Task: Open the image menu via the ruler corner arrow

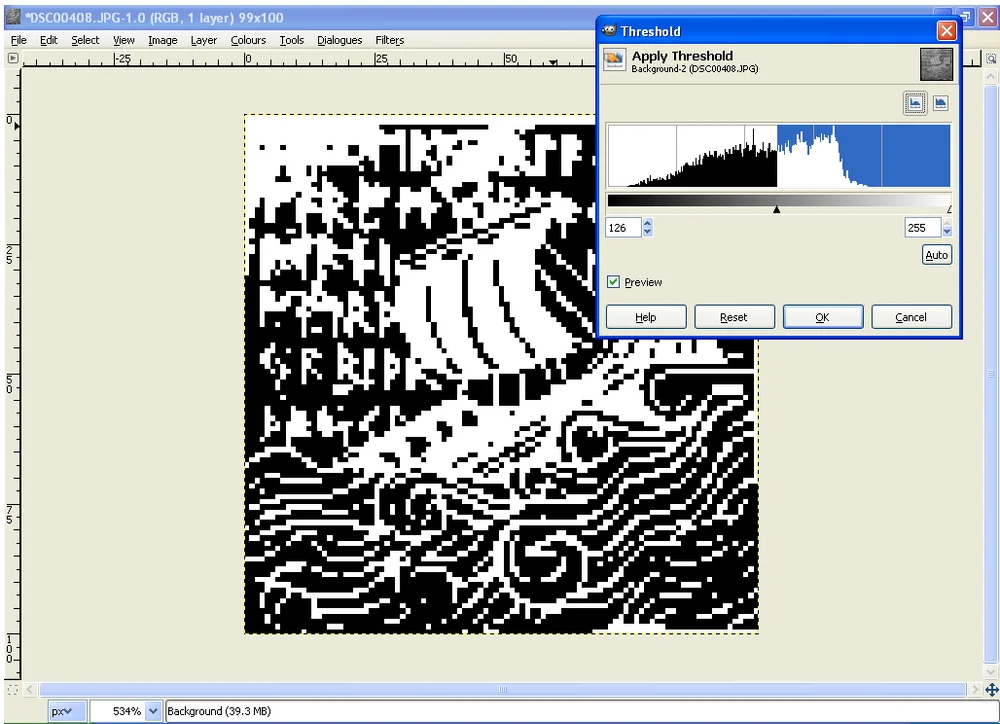Action: 11,58
